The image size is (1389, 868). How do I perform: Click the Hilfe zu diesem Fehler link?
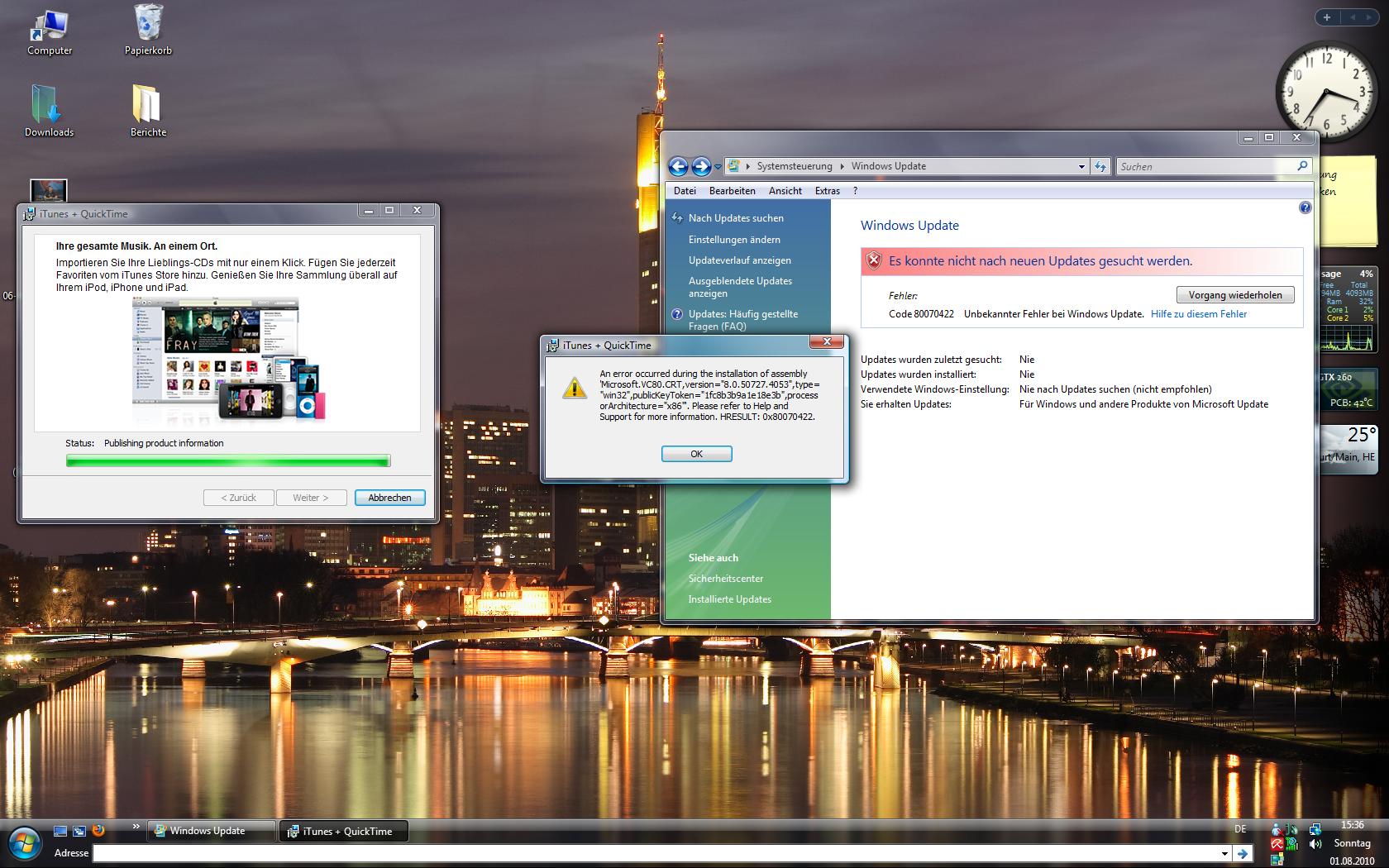click(x=1199, y=314)
